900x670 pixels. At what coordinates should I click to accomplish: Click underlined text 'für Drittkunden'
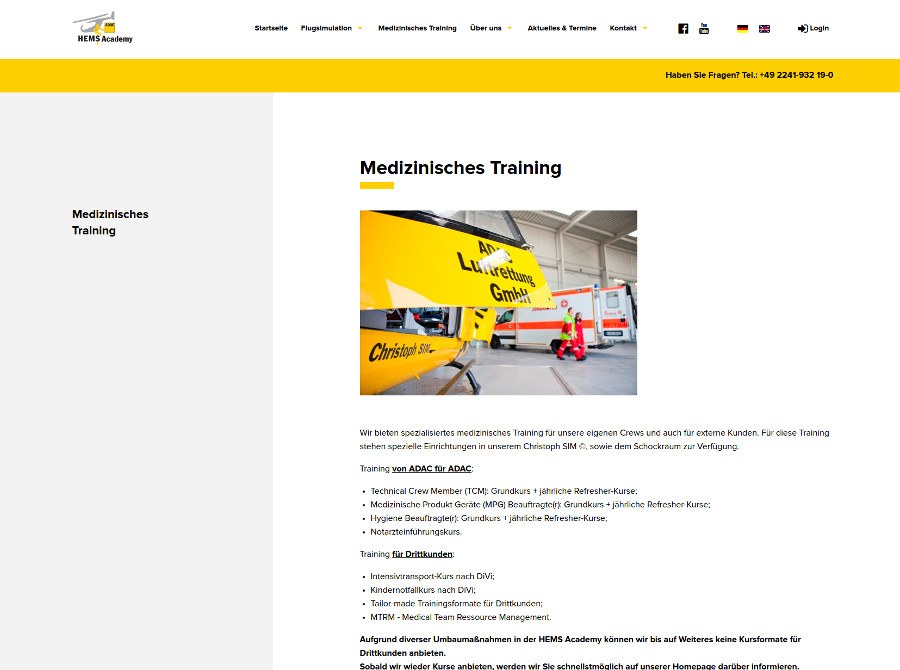422,554
